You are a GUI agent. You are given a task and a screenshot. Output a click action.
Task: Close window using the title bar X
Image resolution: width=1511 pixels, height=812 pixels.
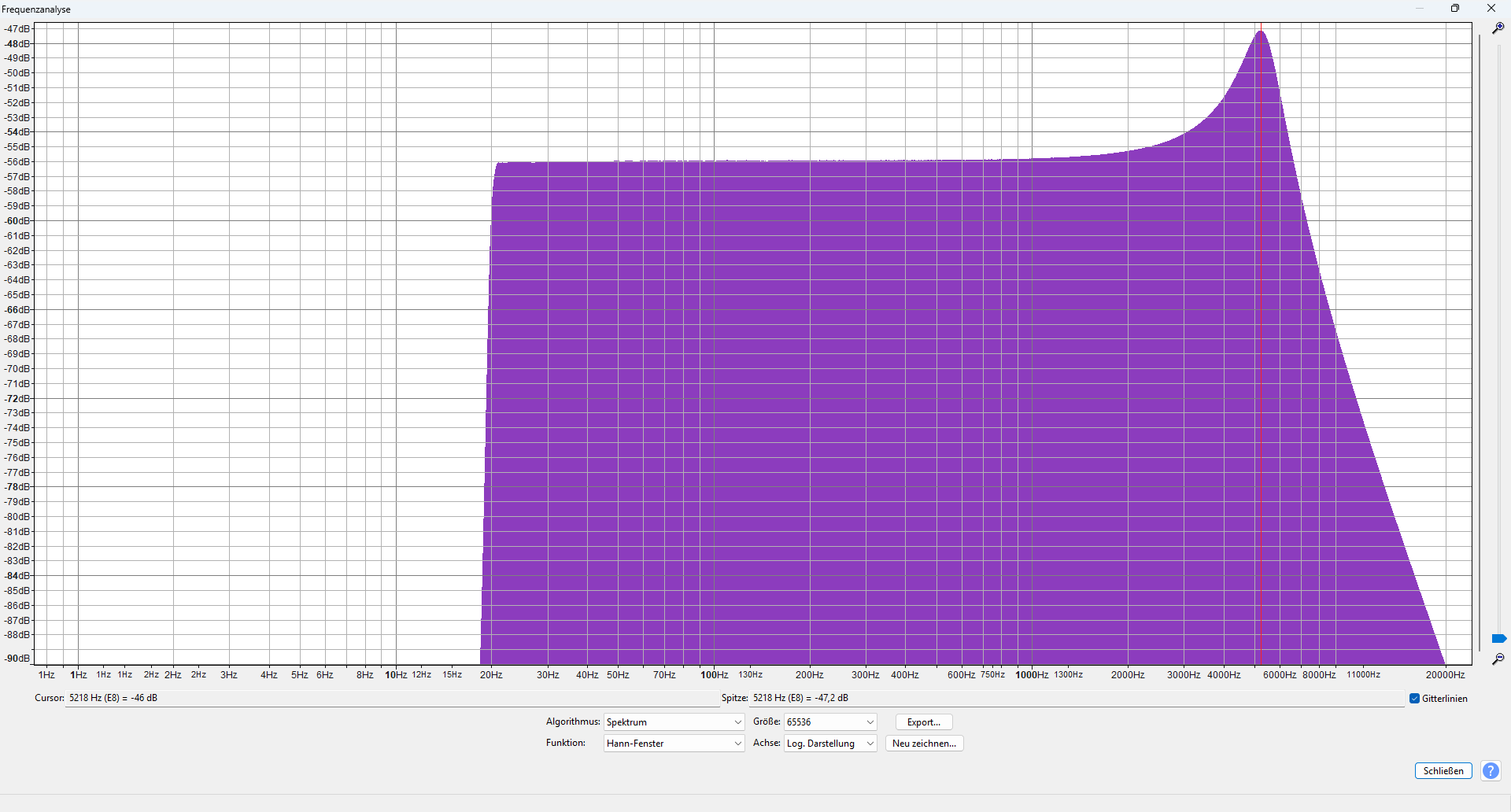coord(1491,9)
